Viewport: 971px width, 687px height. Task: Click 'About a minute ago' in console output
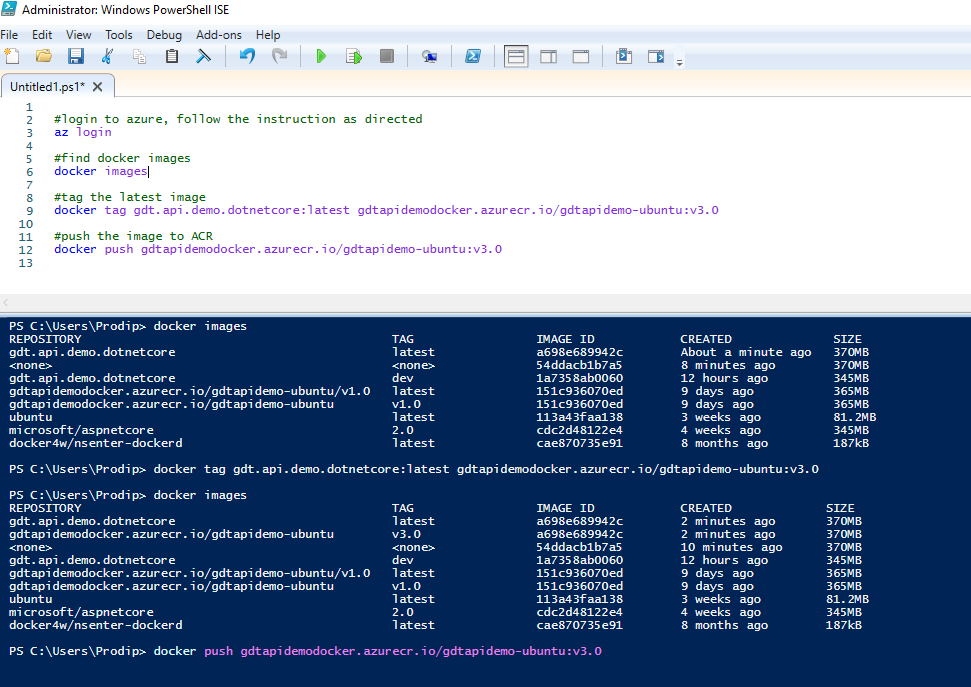746,352
